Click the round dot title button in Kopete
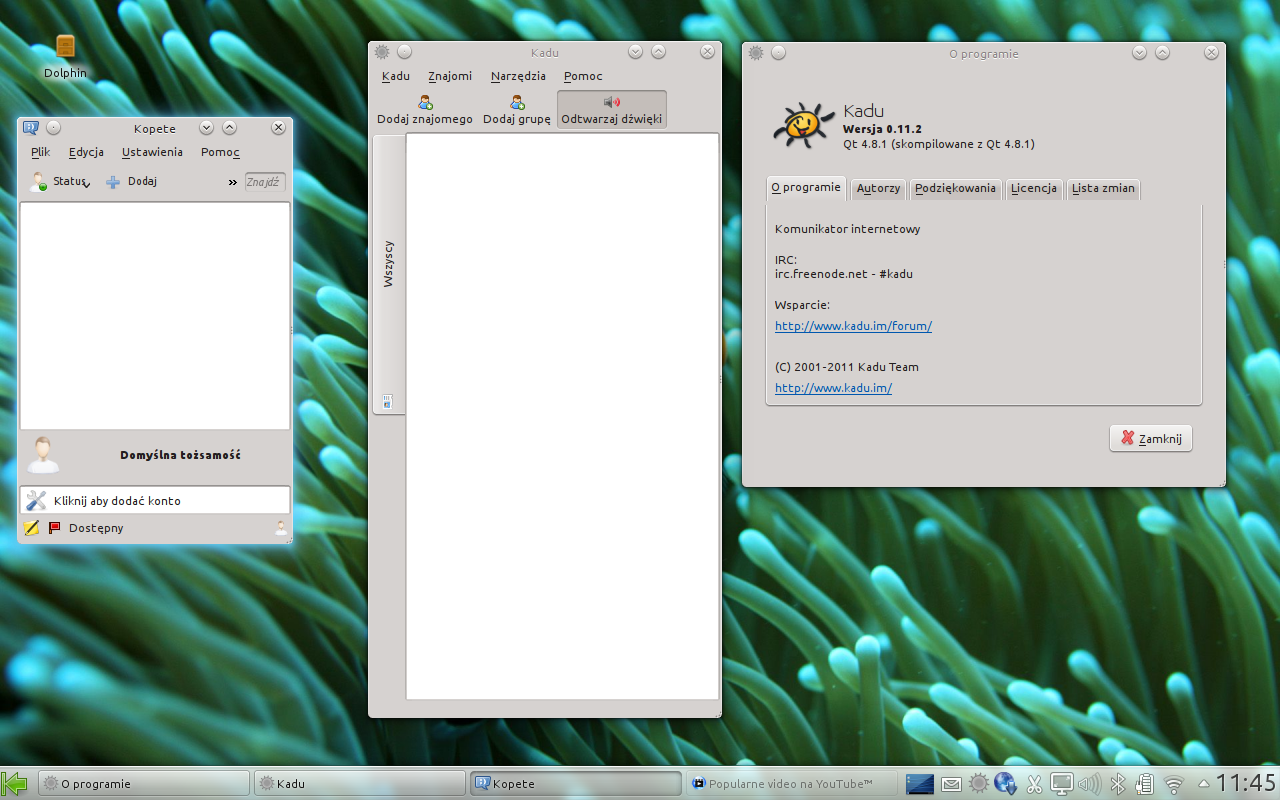Screen dimensions: 1280x800 coord(54,127)
